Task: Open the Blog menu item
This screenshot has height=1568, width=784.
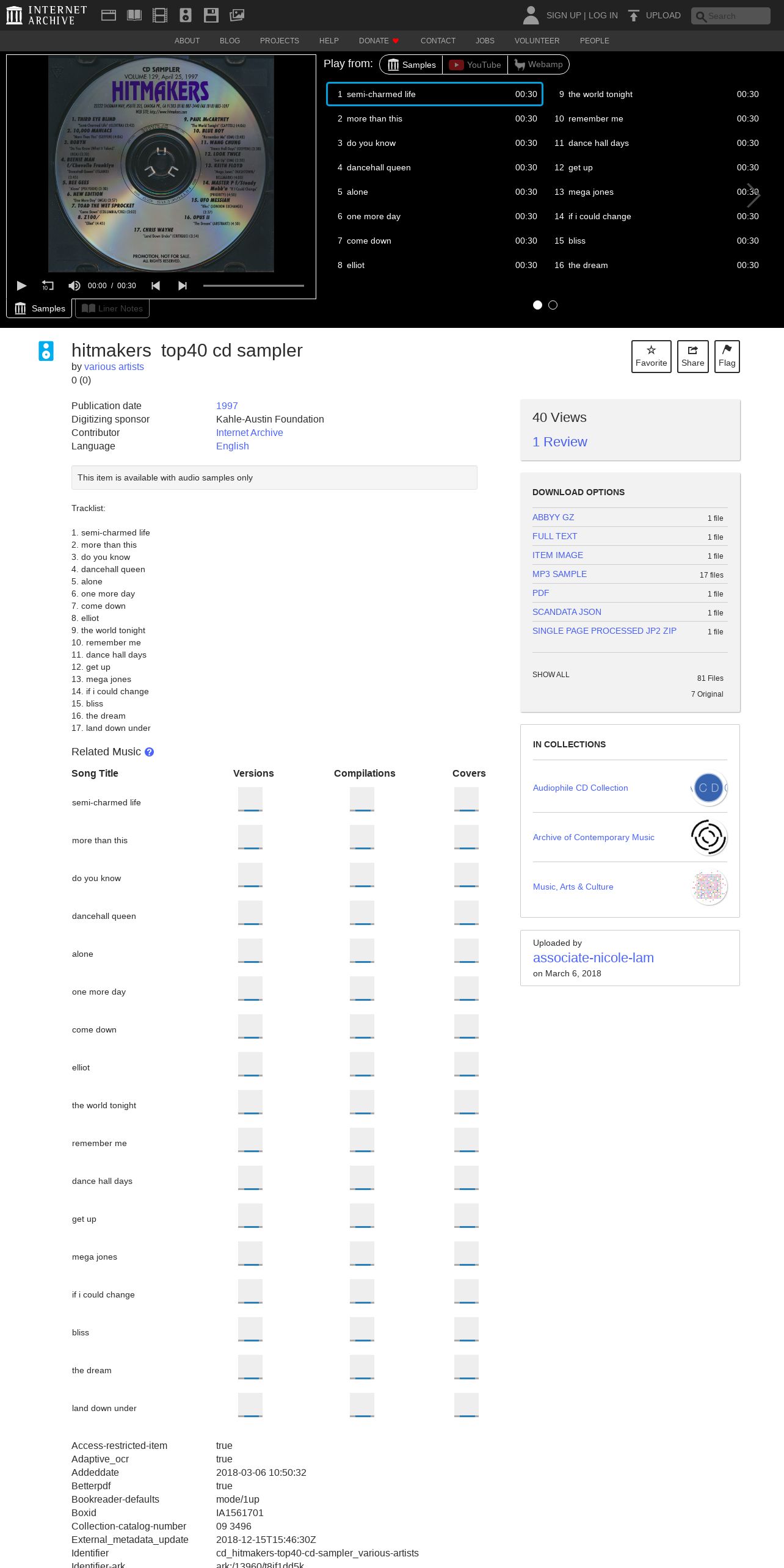Action: [x=230, y=41]
